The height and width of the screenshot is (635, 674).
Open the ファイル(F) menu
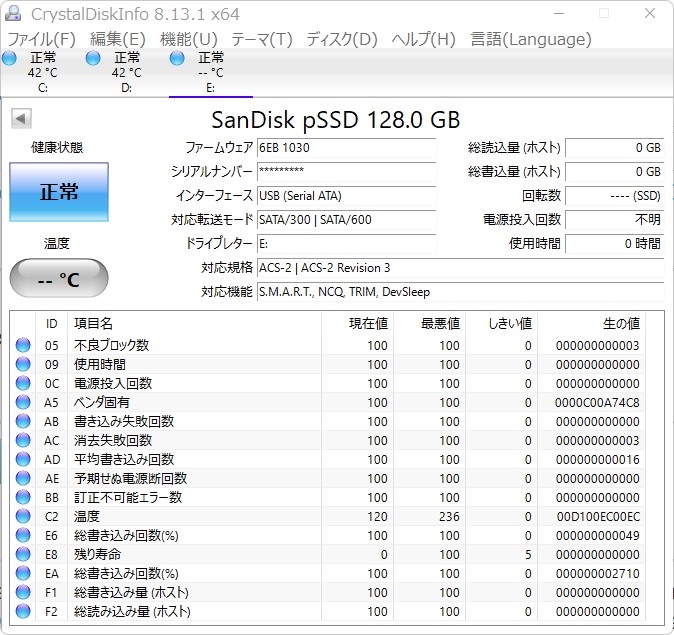tap(41, 39)
